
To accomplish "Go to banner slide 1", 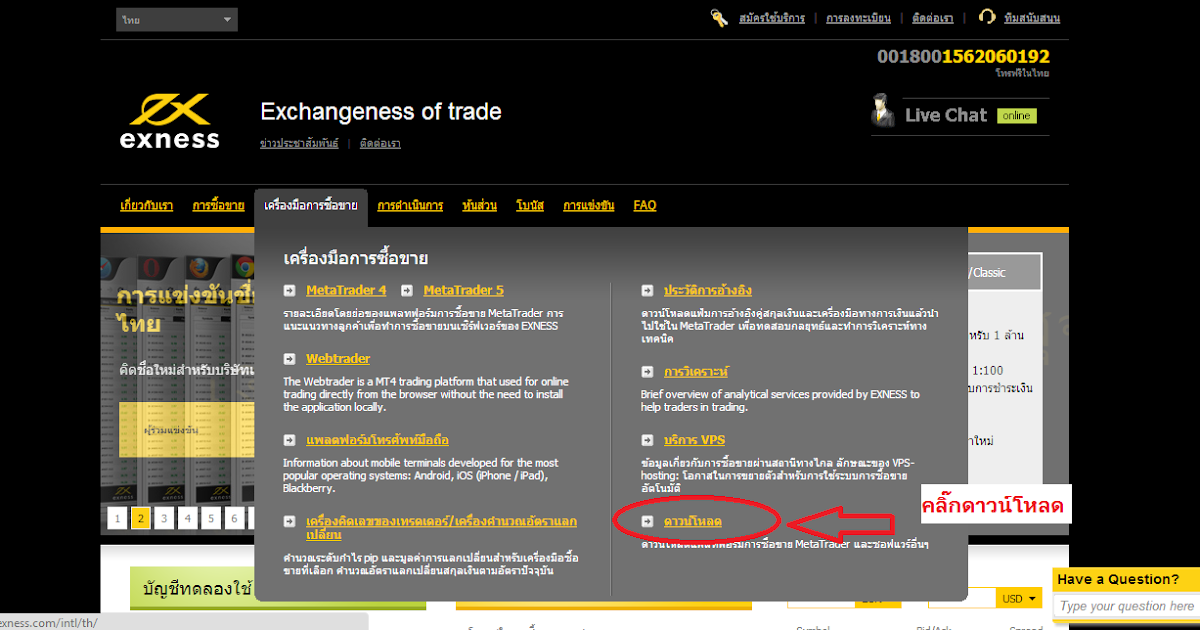I will pos(117,517).
